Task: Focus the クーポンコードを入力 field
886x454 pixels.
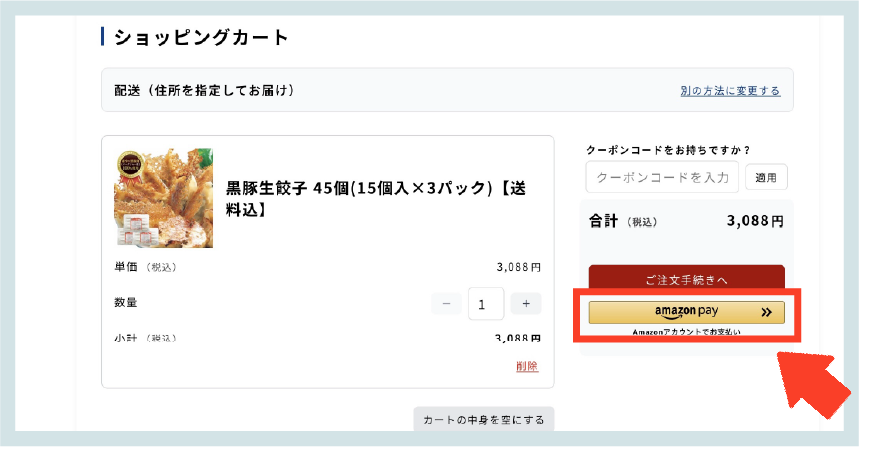Action: point(662,177)
